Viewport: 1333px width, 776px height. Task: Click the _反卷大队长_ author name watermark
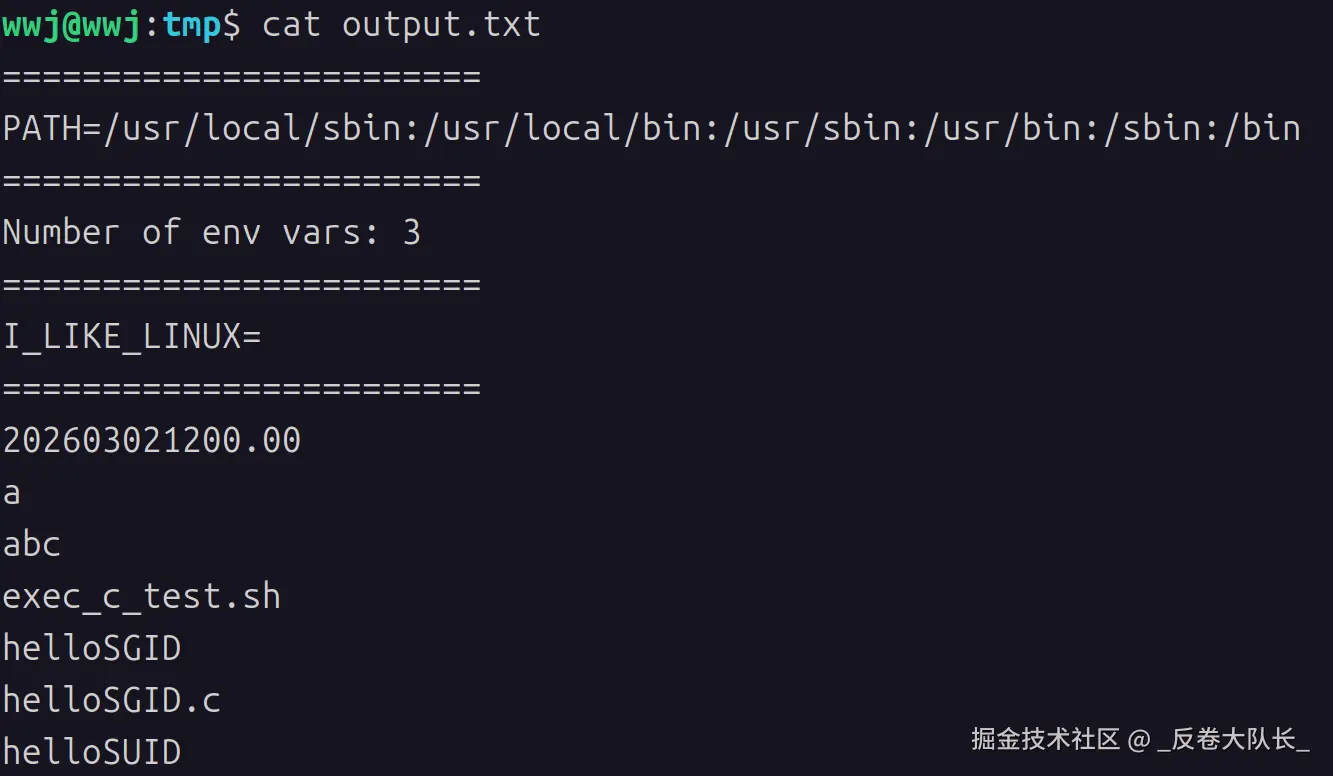coord(1233,740)
